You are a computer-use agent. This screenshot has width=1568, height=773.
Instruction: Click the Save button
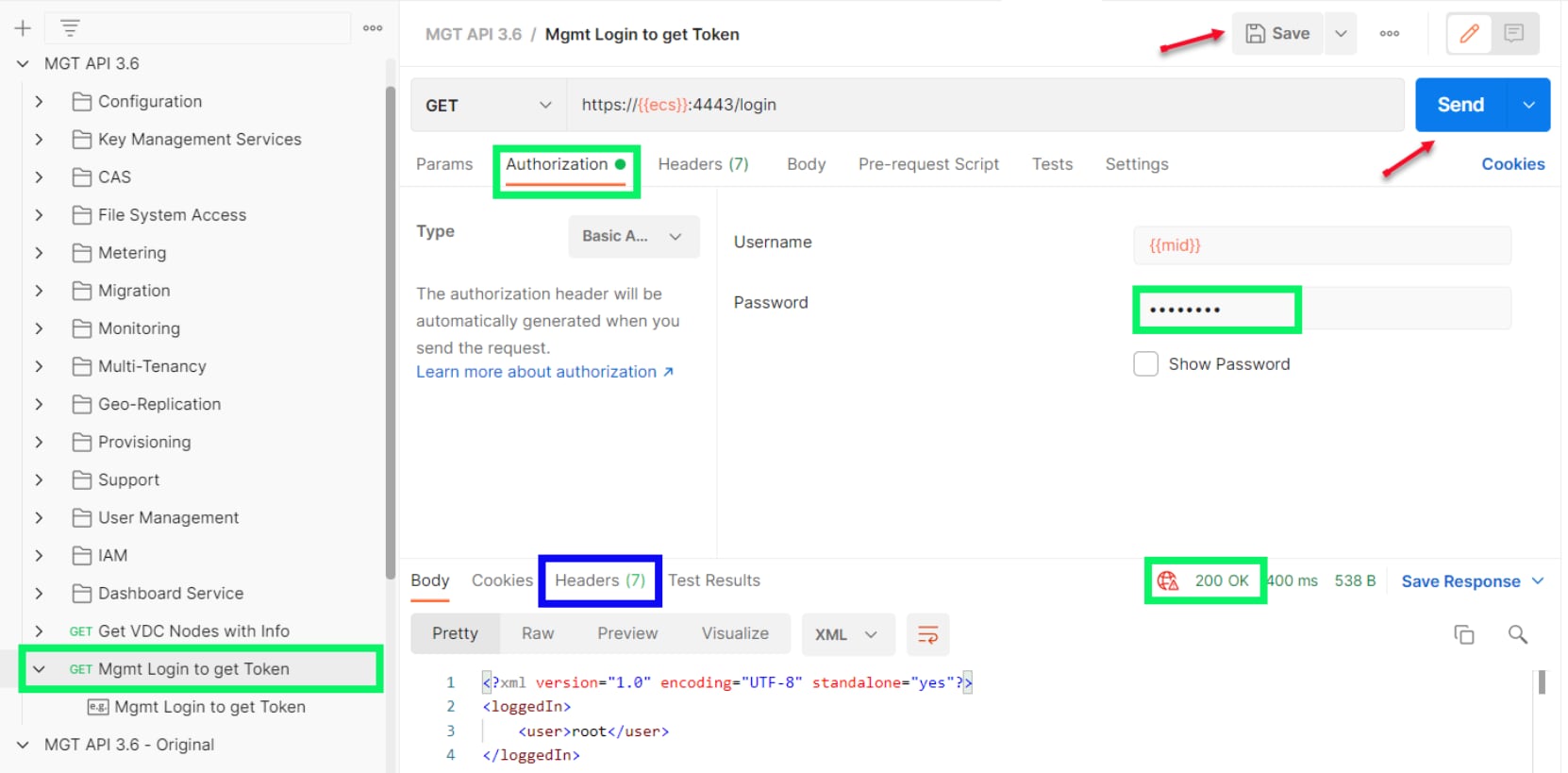click(x=1277, y=34)
